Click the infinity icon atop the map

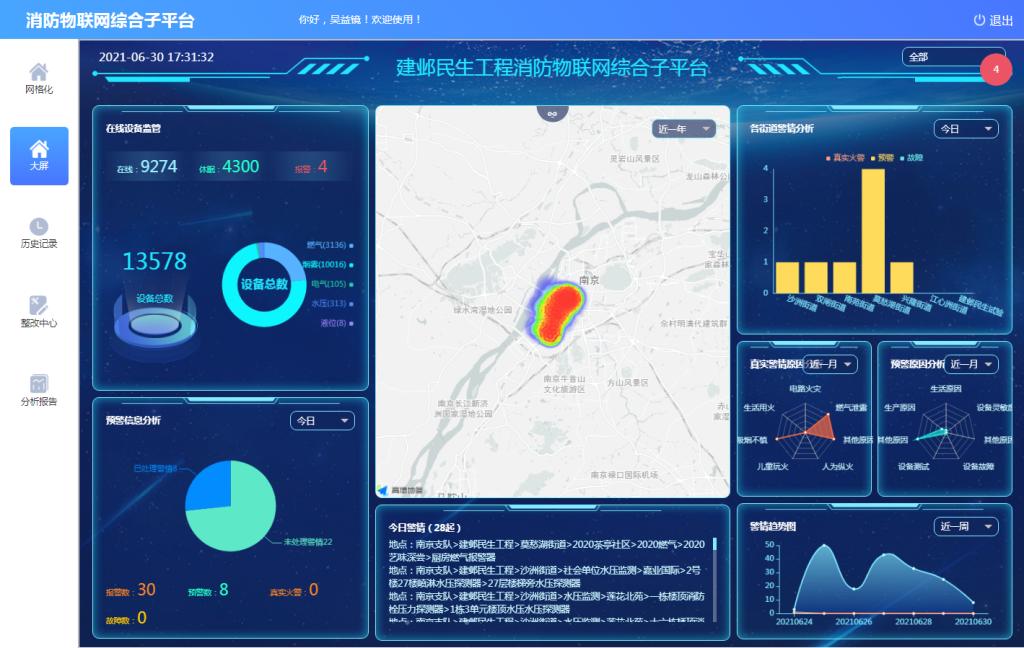pos(552,113)
